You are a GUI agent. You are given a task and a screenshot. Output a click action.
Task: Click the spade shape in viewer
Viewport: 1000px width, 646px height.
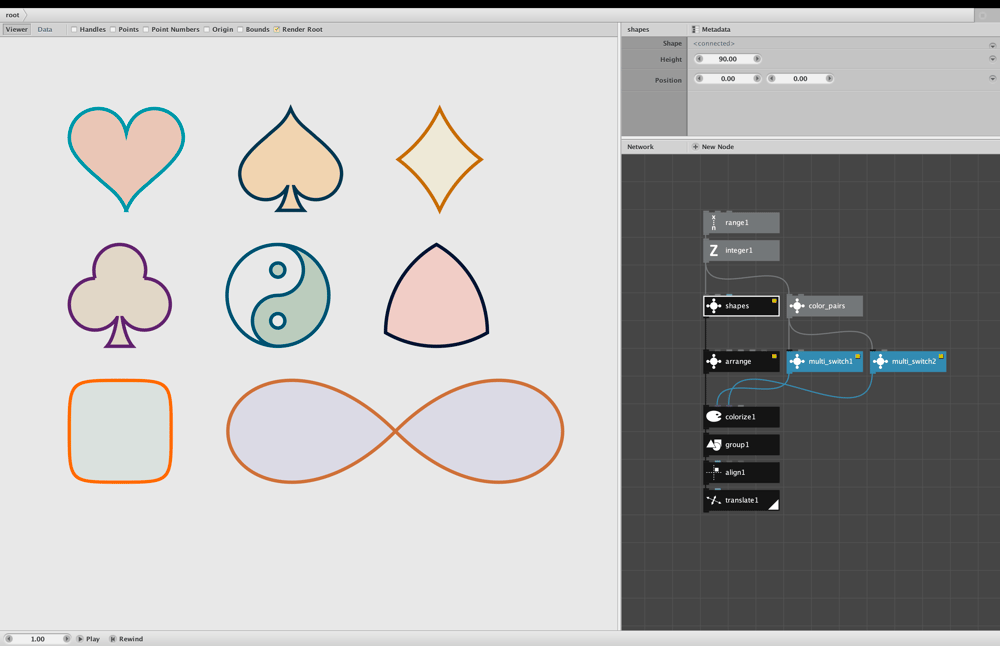point(291,159)
